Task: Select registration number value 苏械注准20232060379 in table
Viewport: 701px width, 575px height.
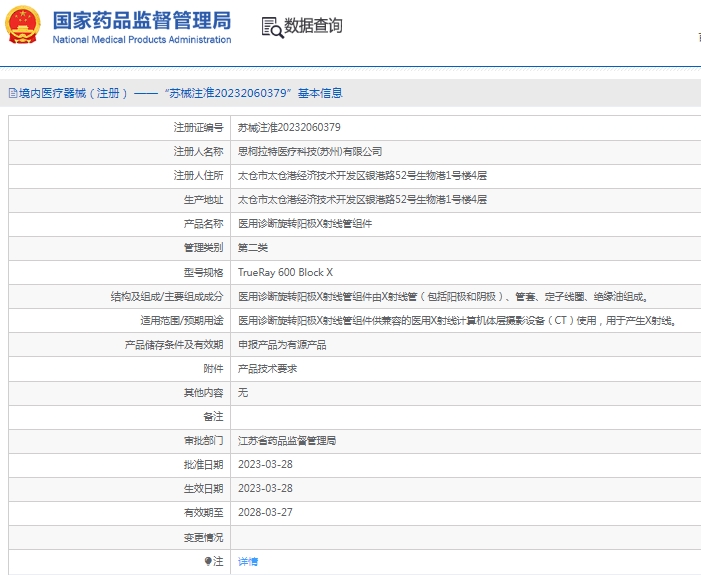Action: (x=289, y=127)
